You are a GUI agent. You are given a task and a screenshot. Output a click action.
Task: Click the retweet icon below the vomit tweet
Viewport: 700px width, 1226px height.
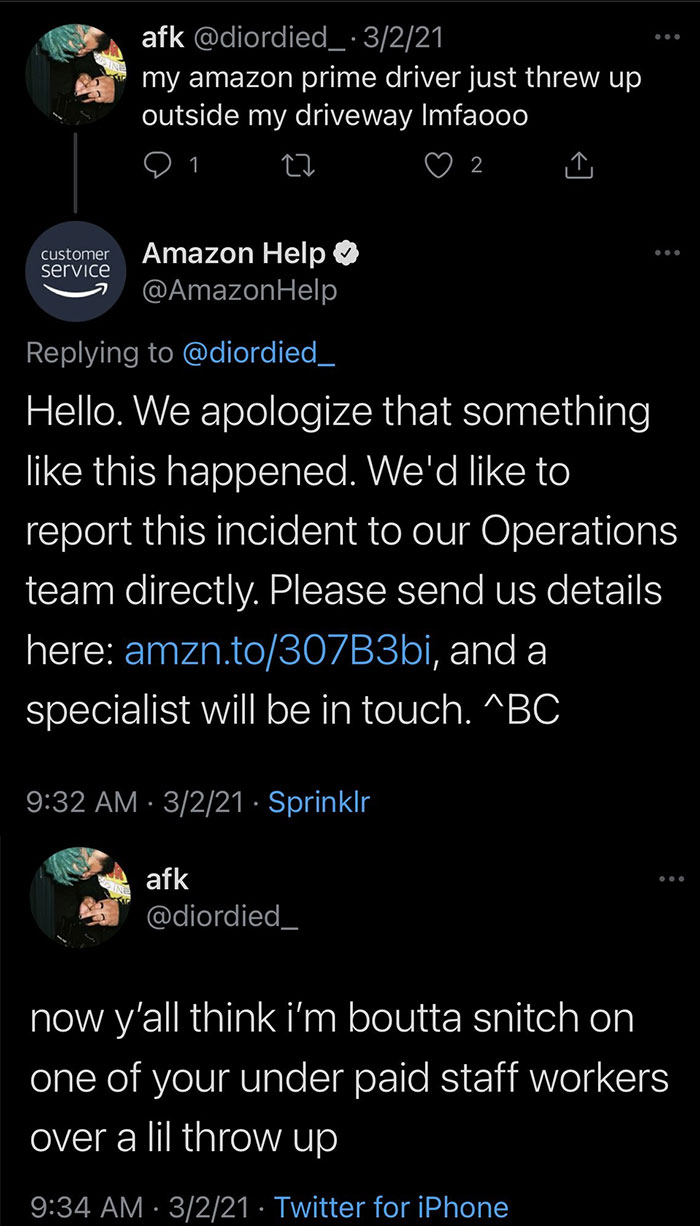pyautogui.click(x=297, y=163)
